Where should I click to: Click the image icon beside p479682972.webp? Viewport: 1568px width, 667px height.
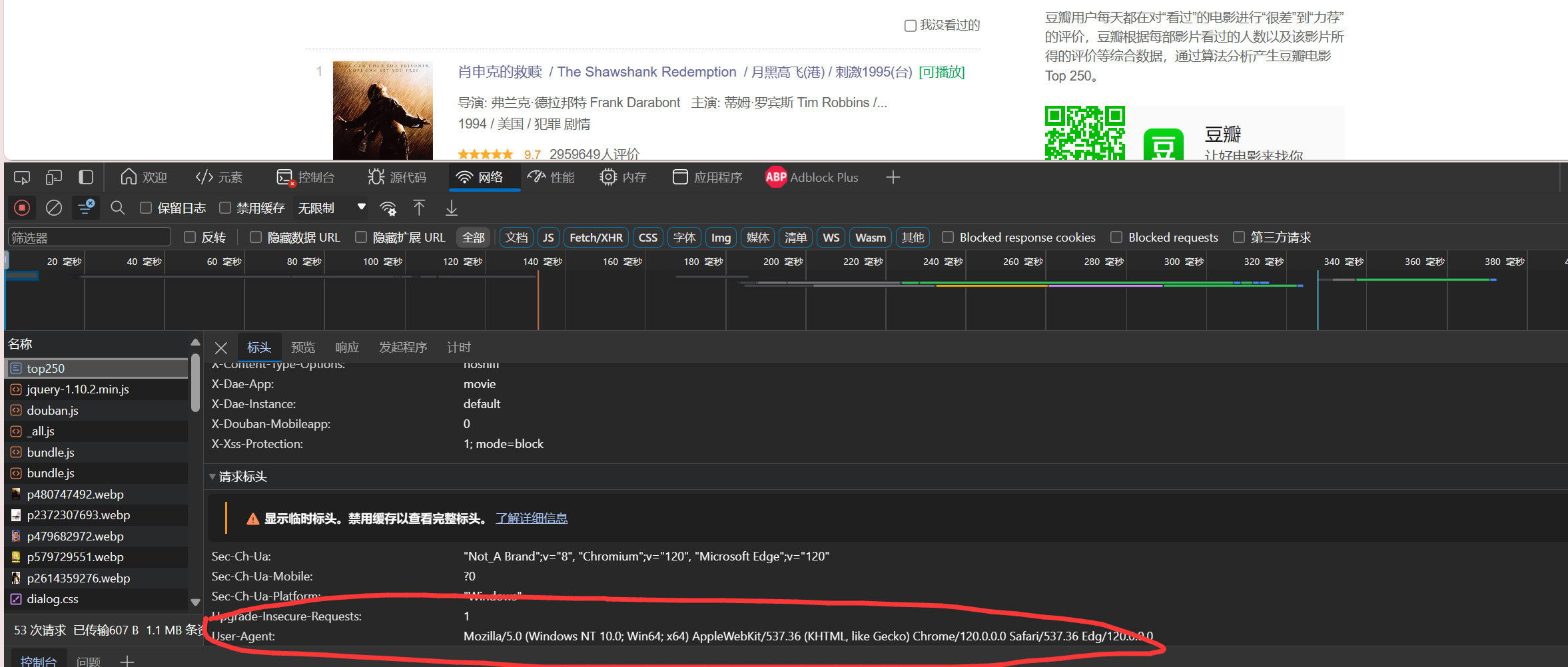[x=16, y=536]
